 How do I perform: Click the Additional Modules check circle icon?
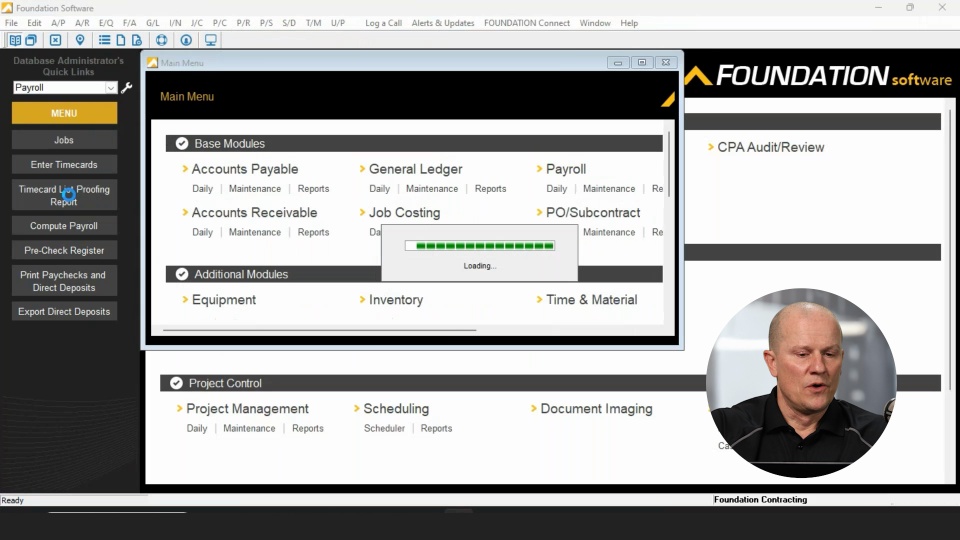(182, 274)
